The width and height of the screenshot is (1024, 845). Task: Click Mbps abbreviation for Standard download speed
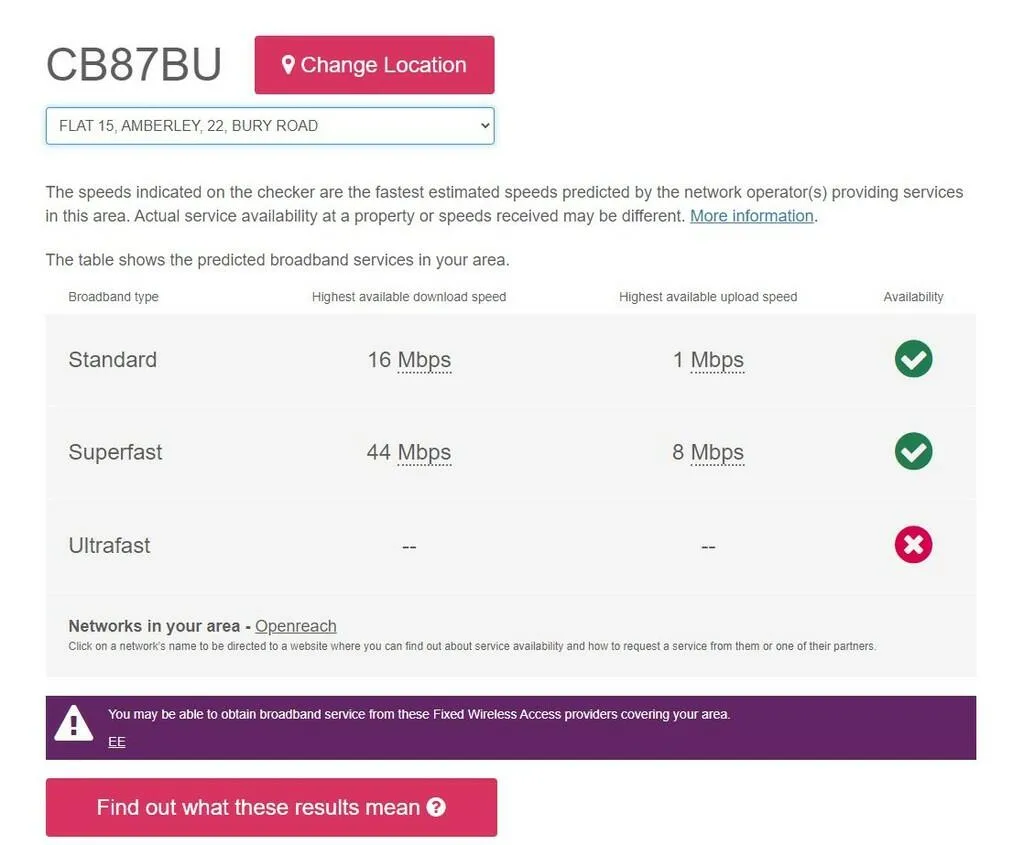click(424, 360)
